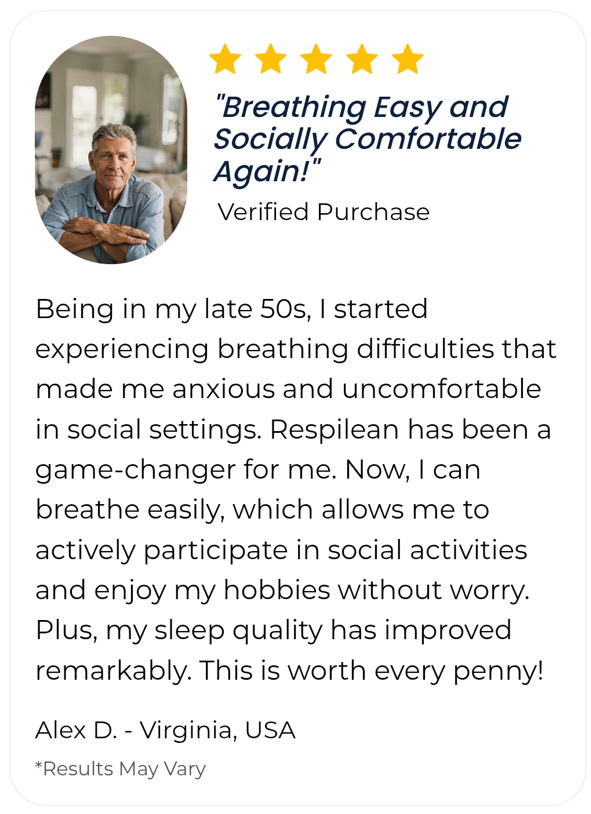Click the second gold star
This screenshot has width=591, height=814.
click(271, 58)
